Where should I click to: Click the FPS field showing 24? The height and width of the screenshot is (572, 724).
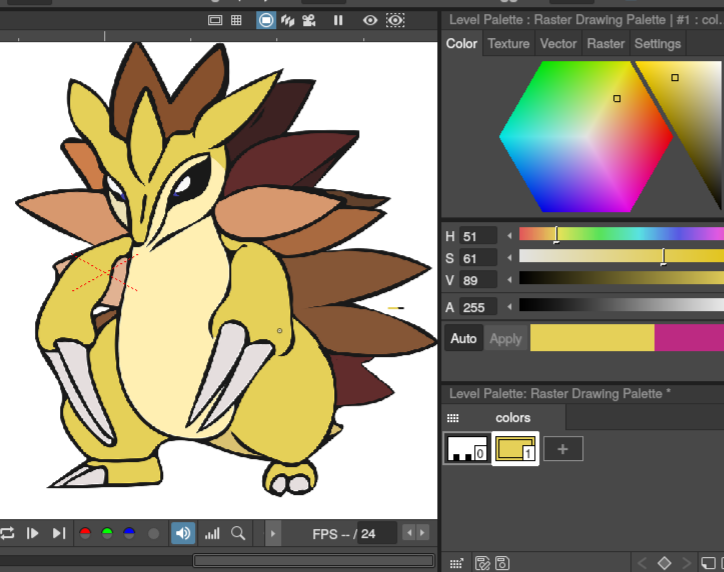pyautogui.click(x=378, y=534)
